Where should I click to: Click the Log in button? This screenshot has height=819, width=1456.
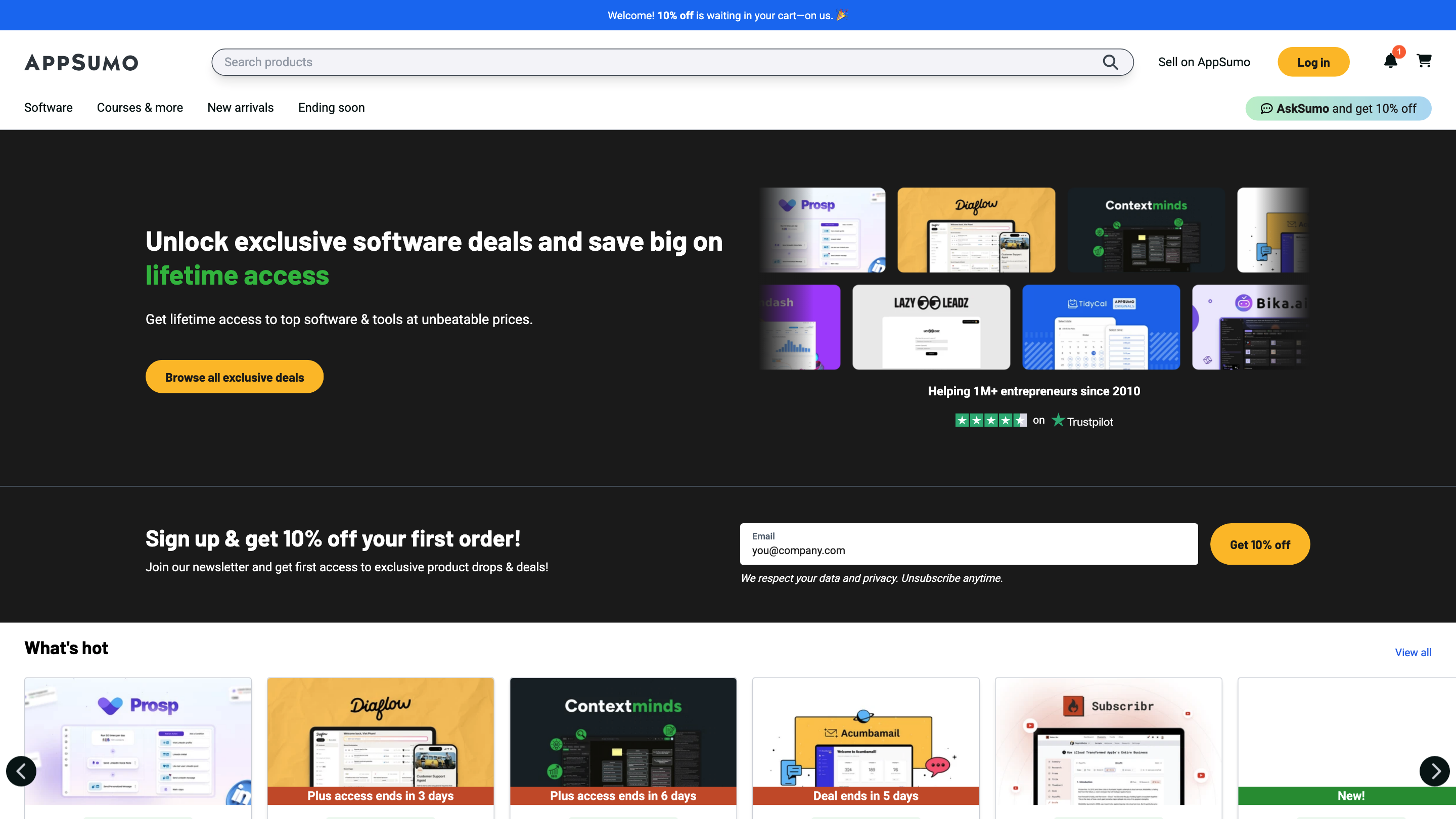(x=1313, y=62)
